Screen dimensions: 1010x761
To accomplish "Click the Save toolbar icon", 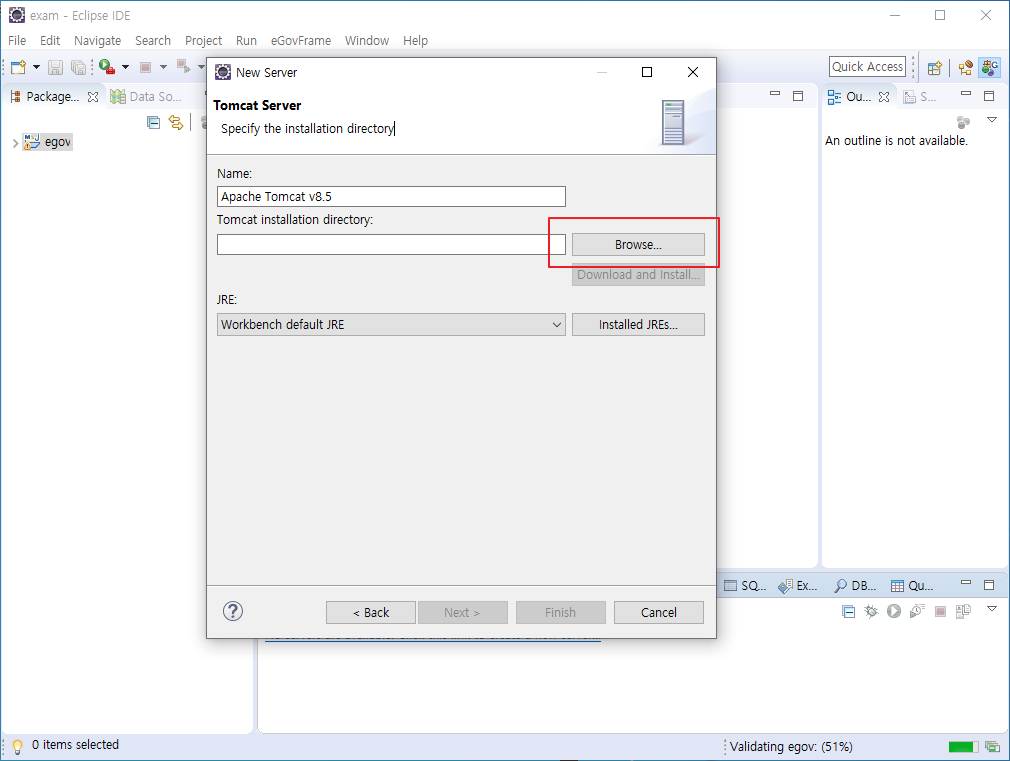I will 55,67.
